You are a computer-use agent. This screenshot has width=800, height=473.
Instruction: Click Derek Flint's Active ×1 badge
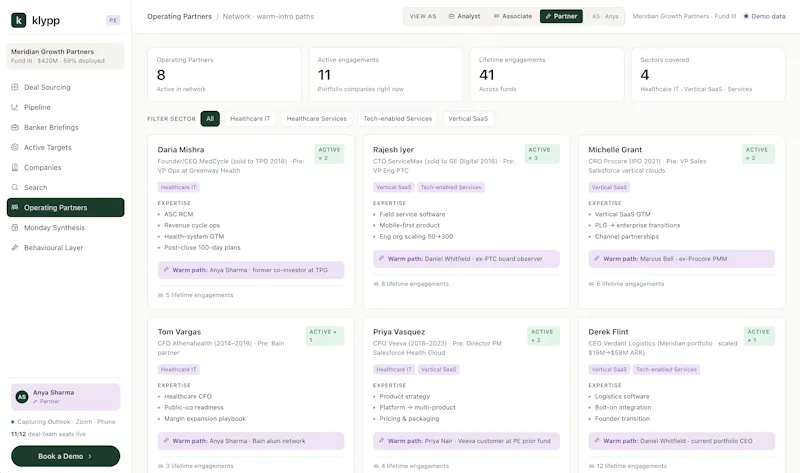(x=759, y=336)
